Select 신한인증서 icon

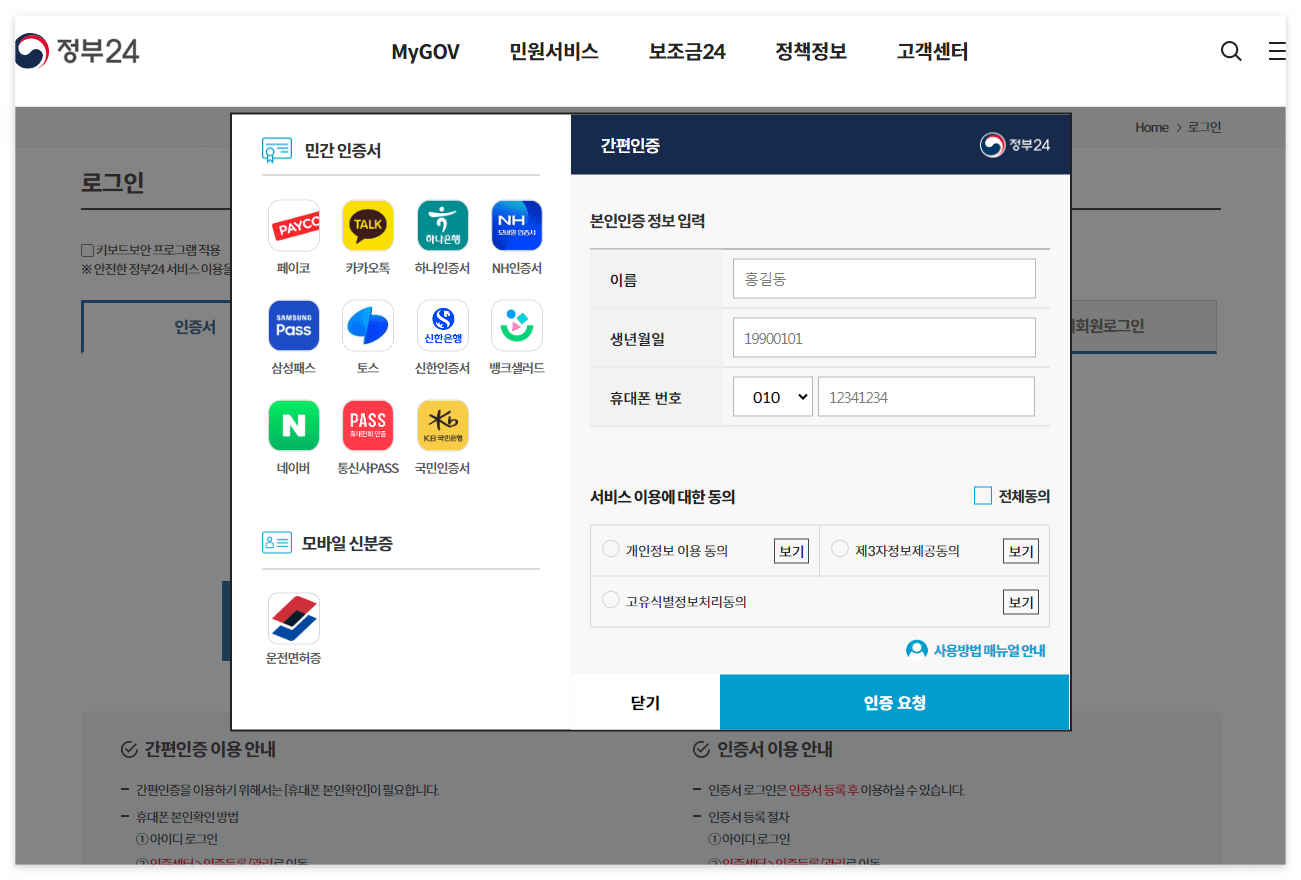coord(442,325)
